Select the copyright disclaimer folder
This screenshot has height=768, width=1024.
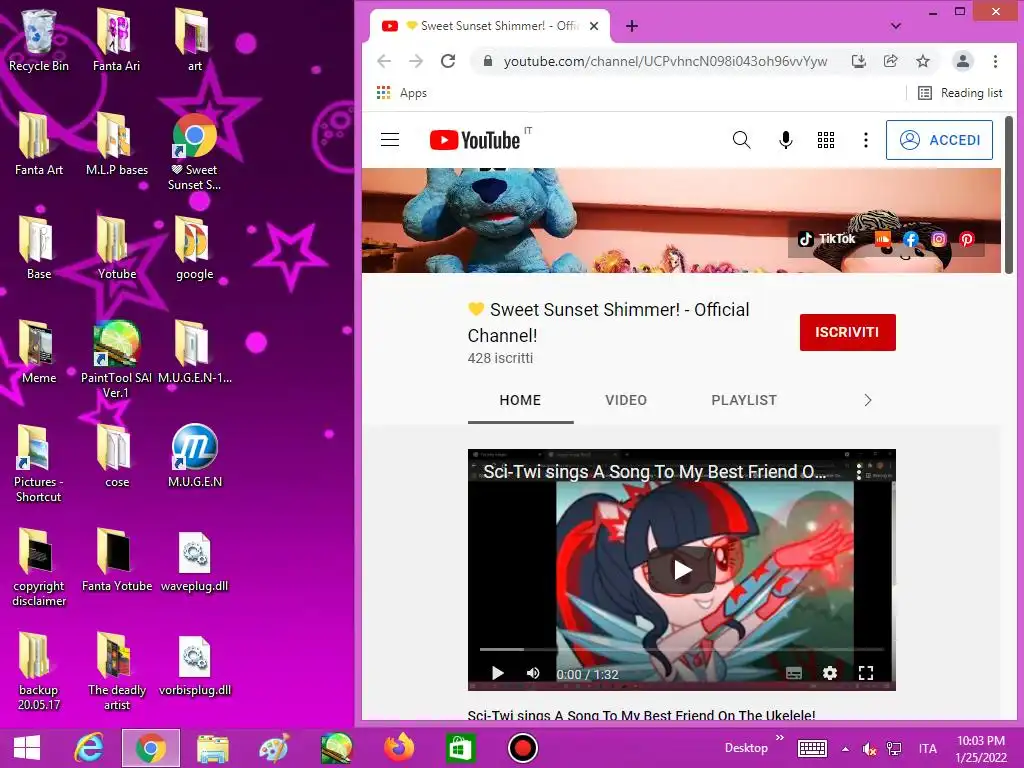[39, 568]
